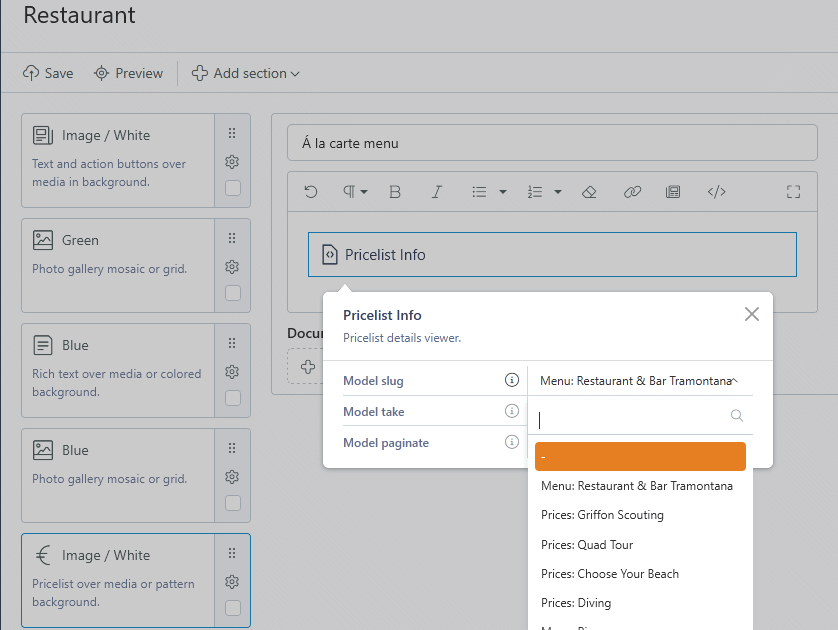Choose 'Prices: Griffon Scouting' from list
The height and width of the screenshot is (630, 838).
(x=602, y=515)
